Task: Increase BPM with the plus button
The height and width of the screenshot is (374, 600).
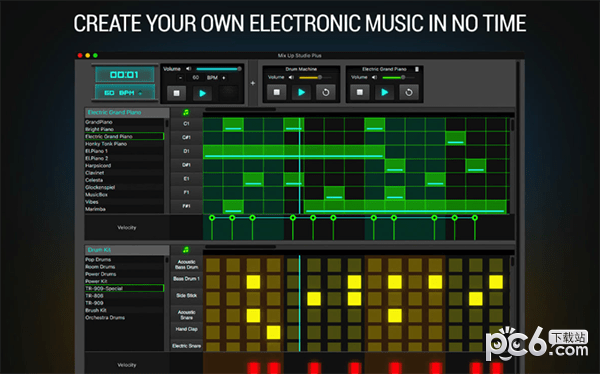Action: (224, 78)
